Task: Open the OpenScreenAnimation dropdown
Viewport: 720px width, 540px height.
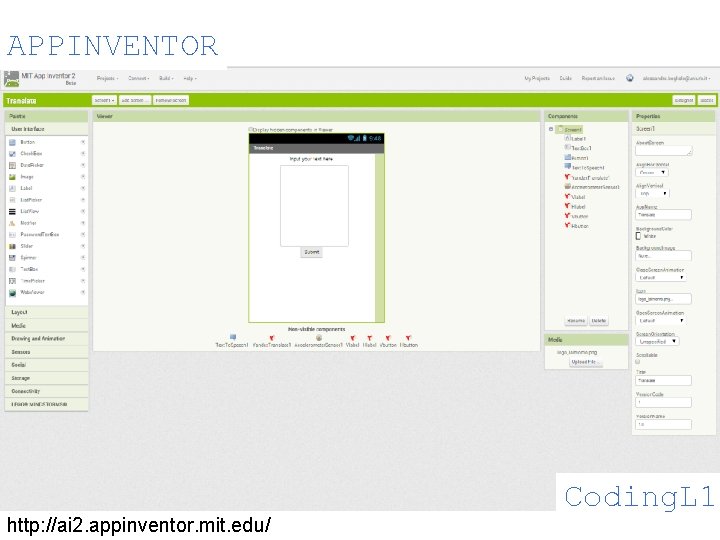Action: [x=661, y=321]
